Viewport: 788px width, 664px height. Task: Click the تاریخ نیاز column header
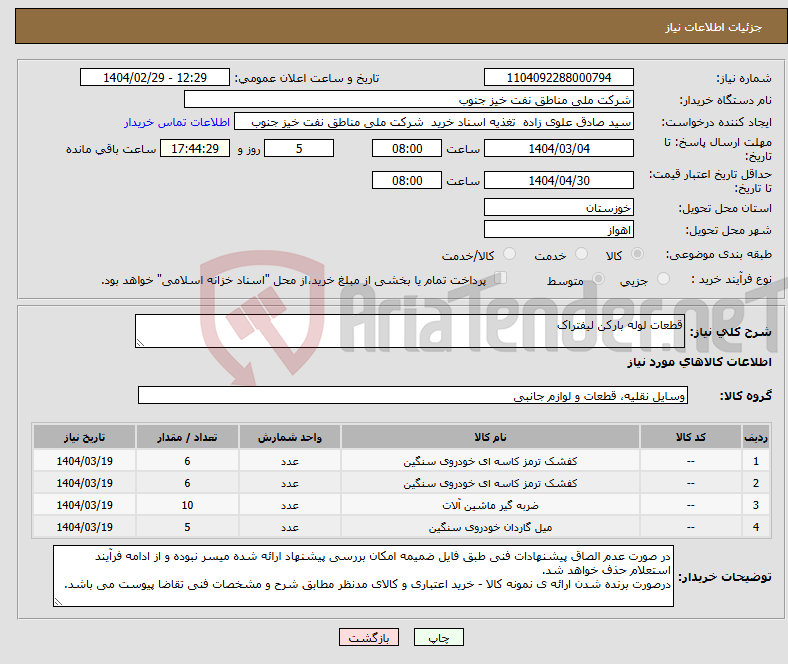[x=84, y=437]
